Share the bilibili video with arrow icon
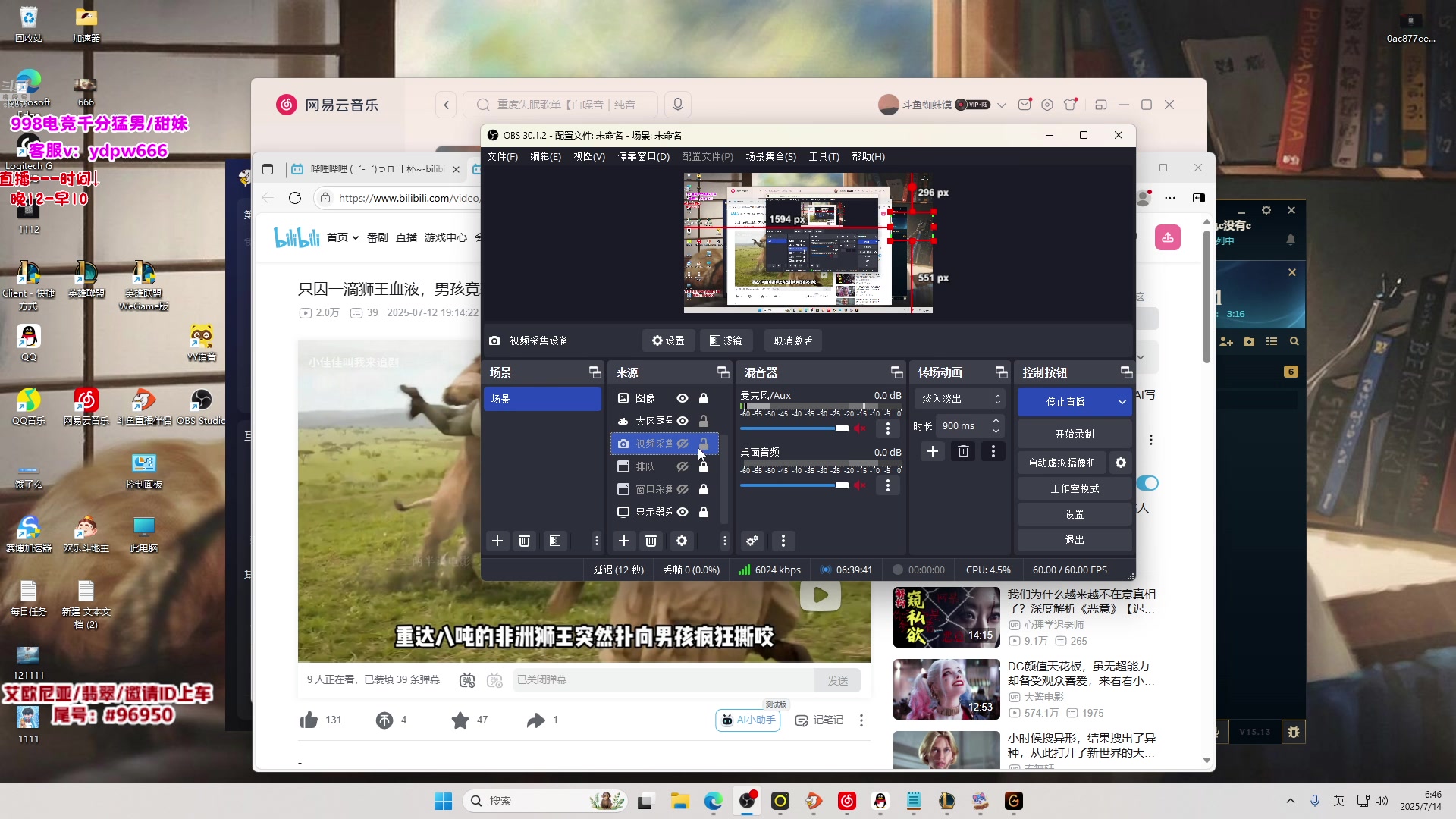The image size is (1456, 819). (536, 720)
